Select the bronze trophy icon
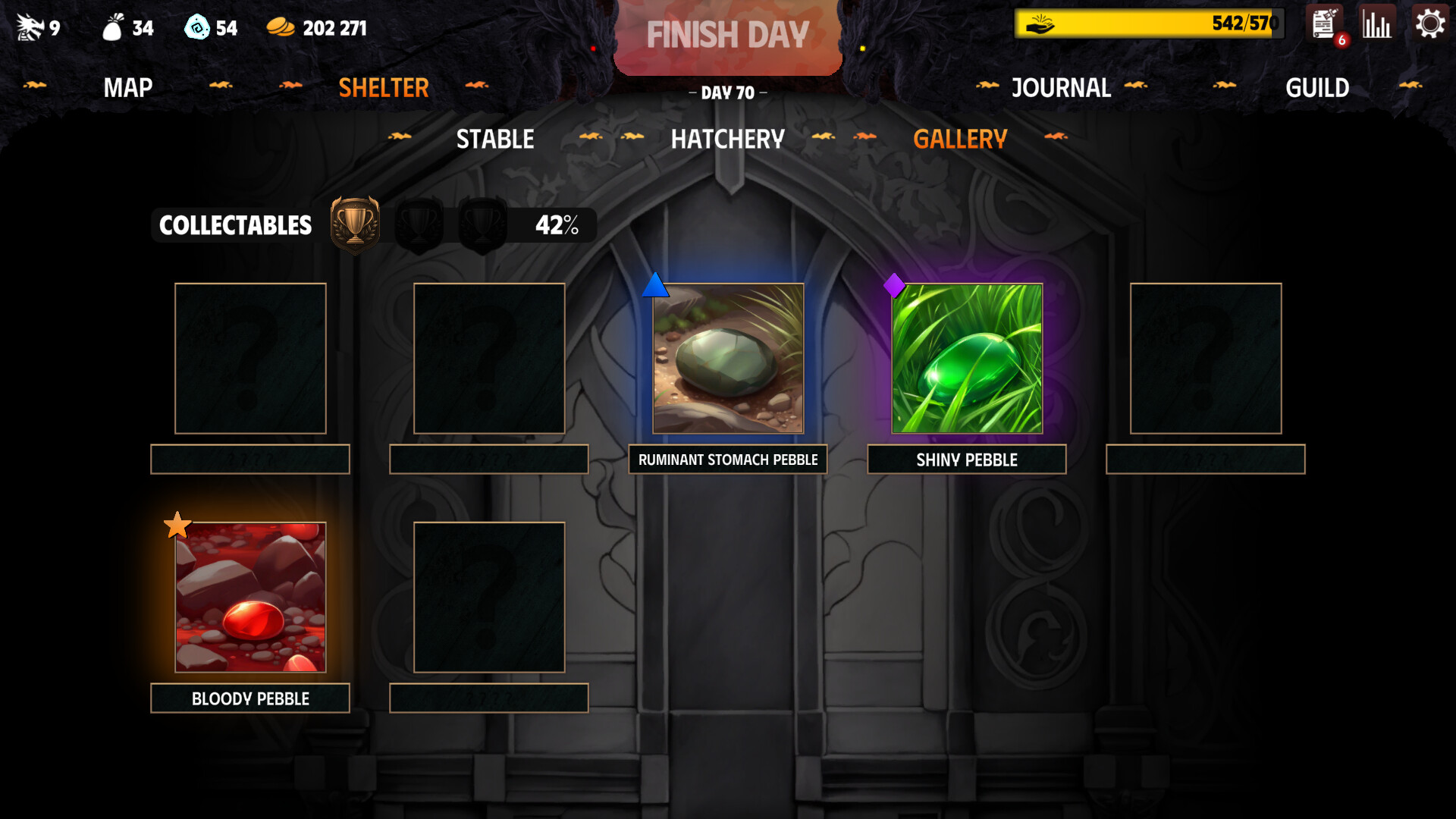 pos(355,224)
